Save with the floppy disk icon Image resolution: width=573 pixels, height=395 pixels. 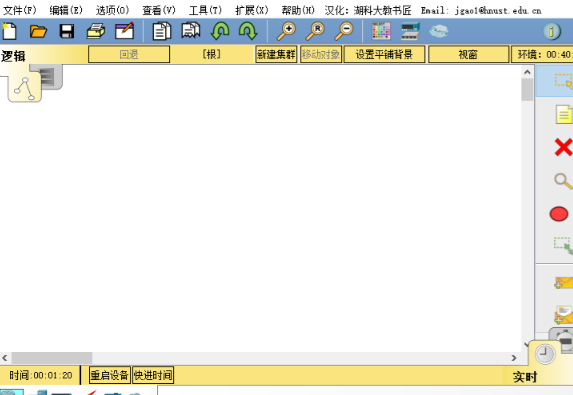tap(67, 31)
